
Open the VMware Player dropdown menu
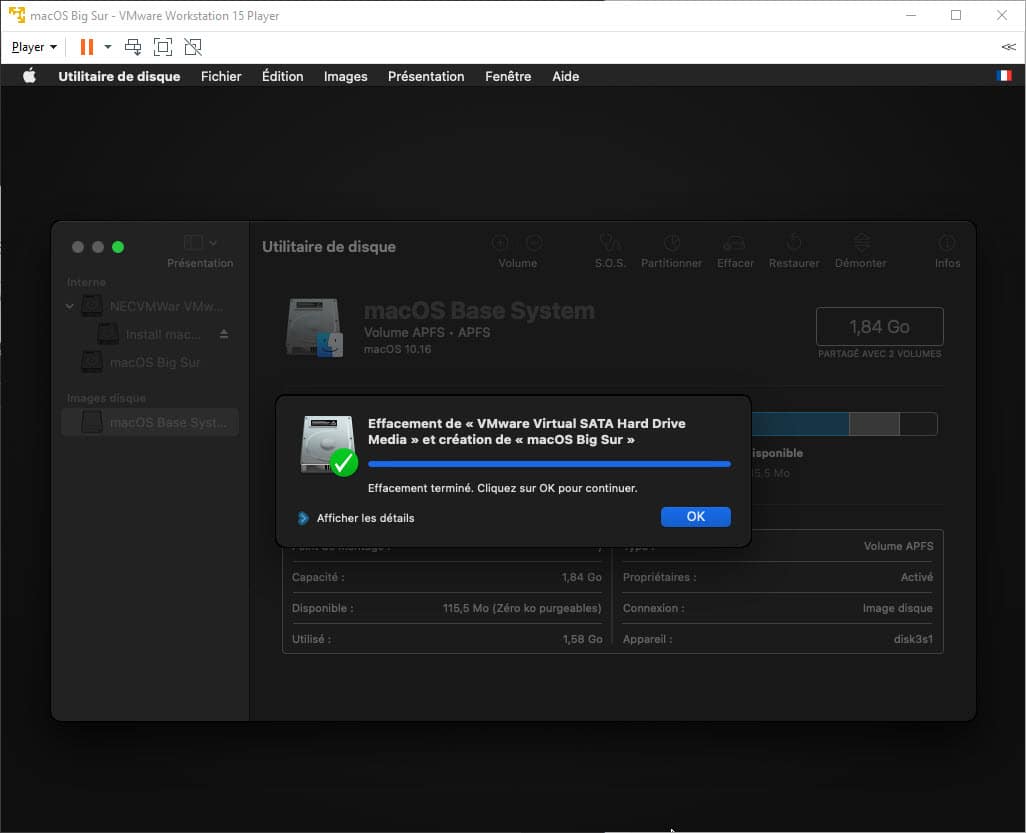click(x=34, y=47)
